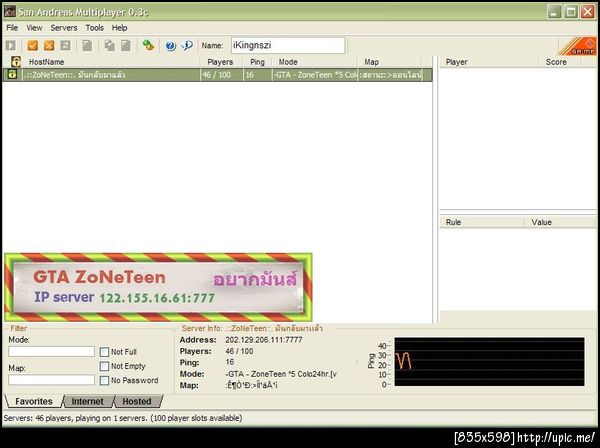Click the Add Server orange checkmark icon
The width and height of the screenshot is (600, 448).
(33, 46)
